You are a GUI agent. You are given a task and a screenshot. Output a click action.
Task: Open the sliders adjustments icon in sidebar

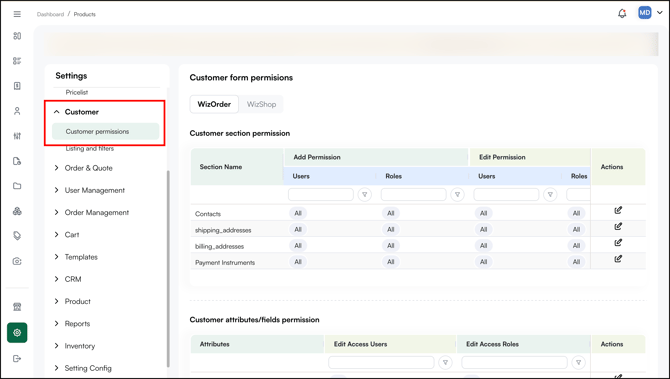pyautogui.click(x=17, y=136)
